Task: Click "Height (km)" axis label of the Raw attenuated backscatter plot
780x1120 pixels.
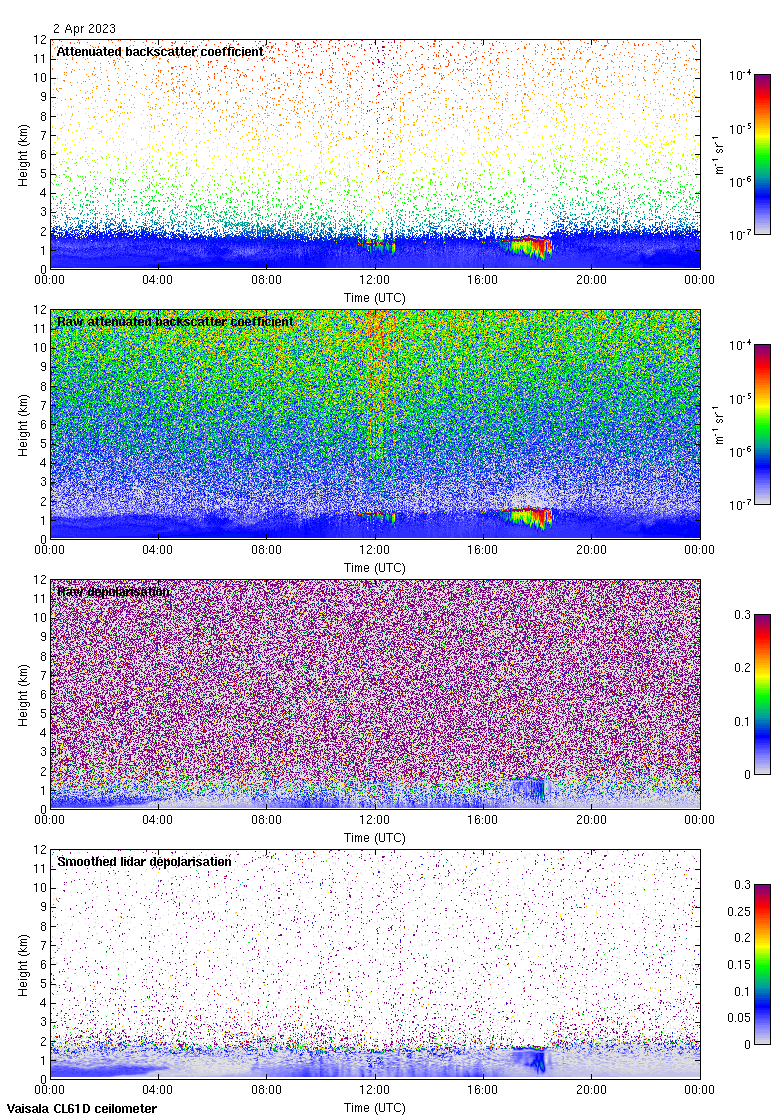Action: pos(24,425)
